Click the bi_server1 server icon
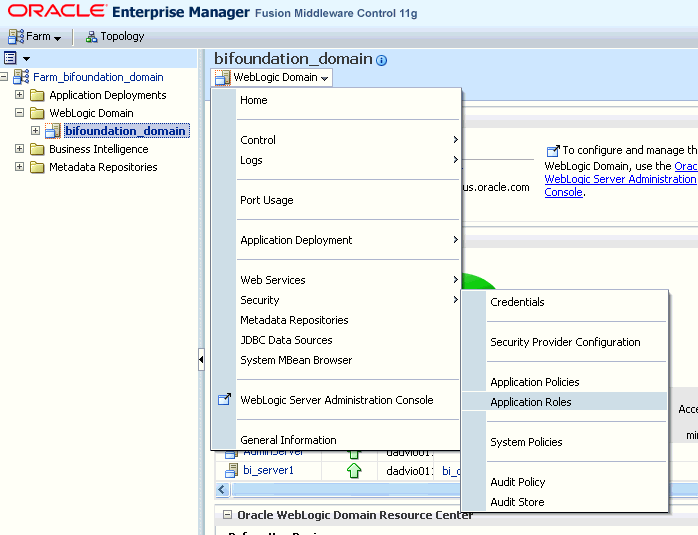The width and height of the screenshot is (698, 535). click(230, 471)
